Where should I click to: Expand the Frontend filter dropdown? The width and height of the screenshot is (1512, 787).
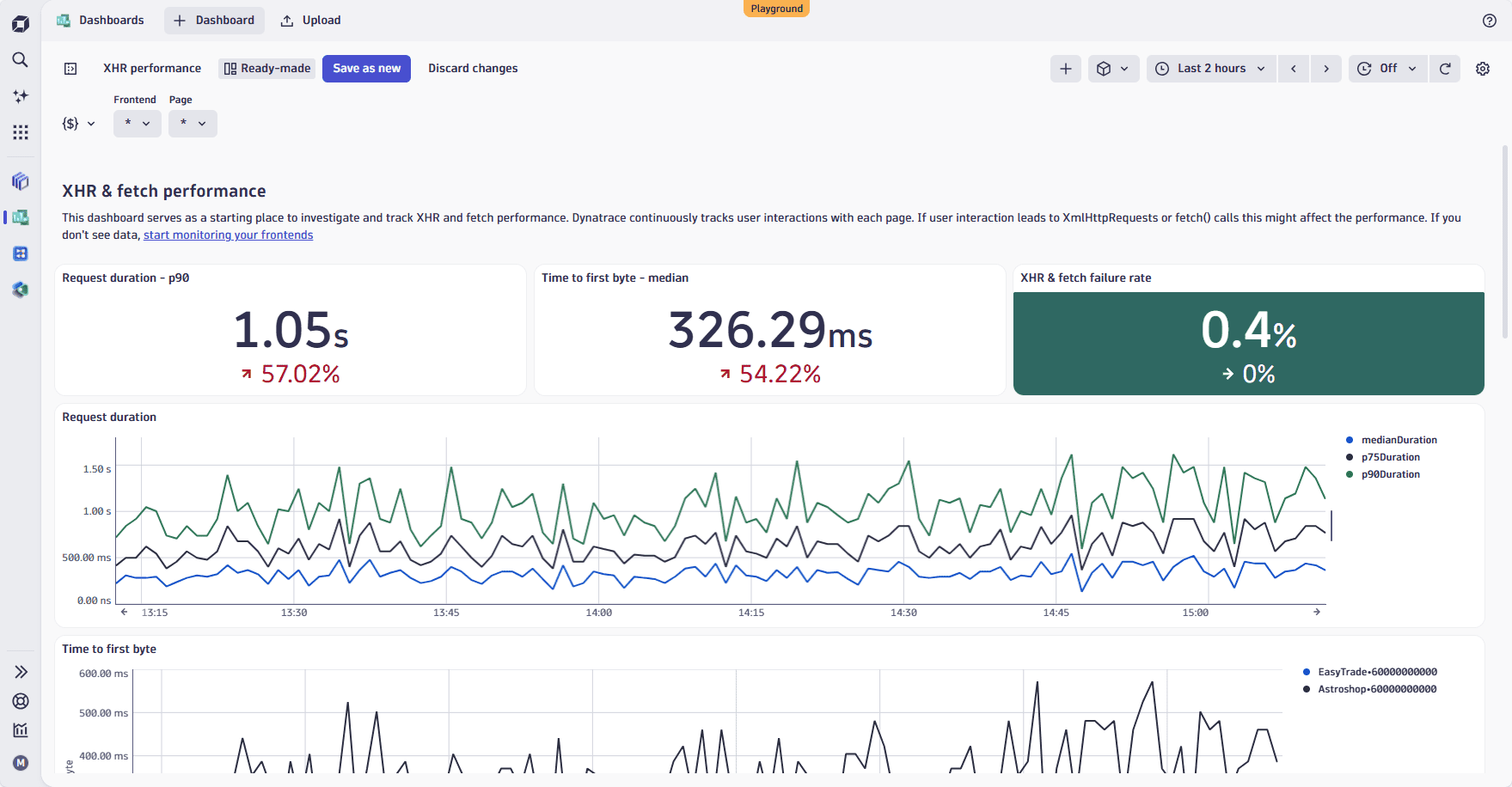[137, 124]
